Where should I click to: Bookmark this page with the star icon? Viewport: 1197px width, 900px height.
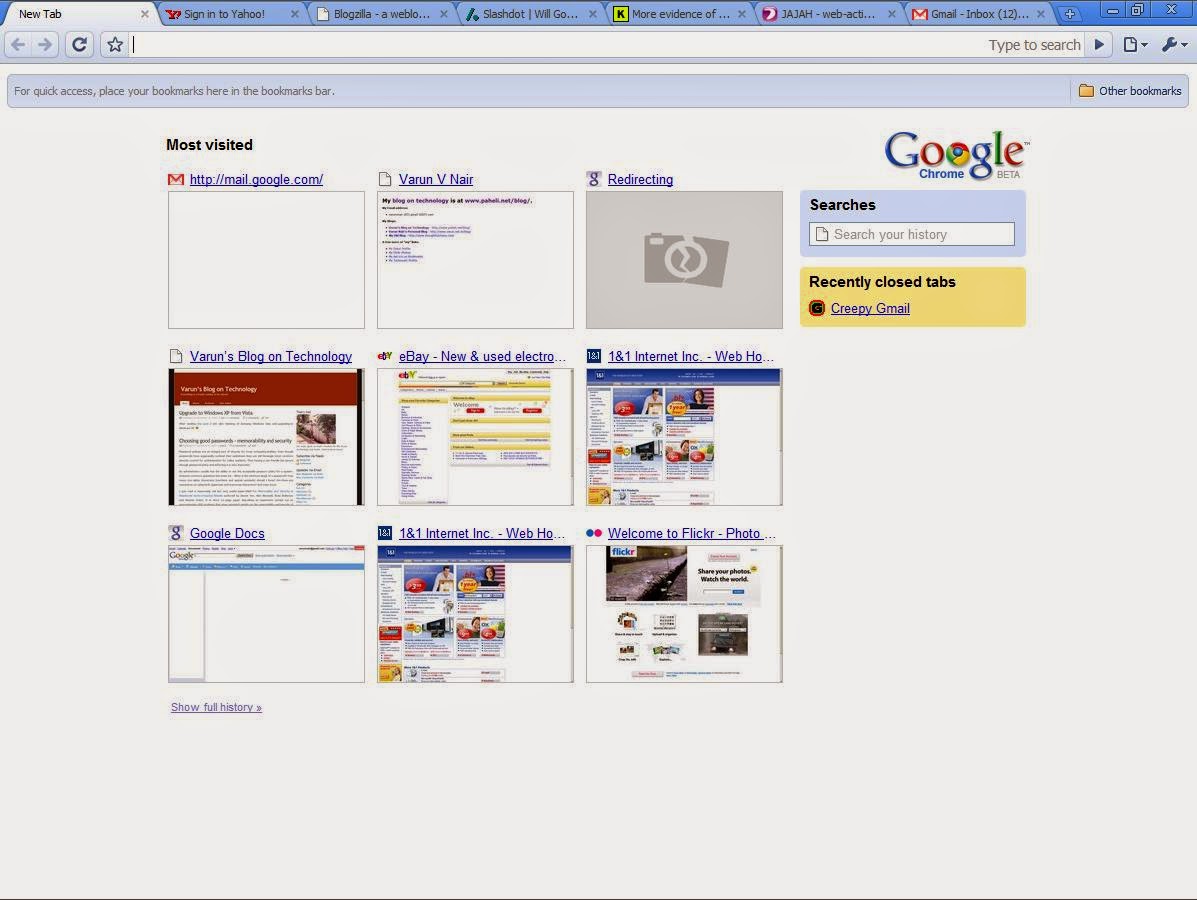point(115,45)
